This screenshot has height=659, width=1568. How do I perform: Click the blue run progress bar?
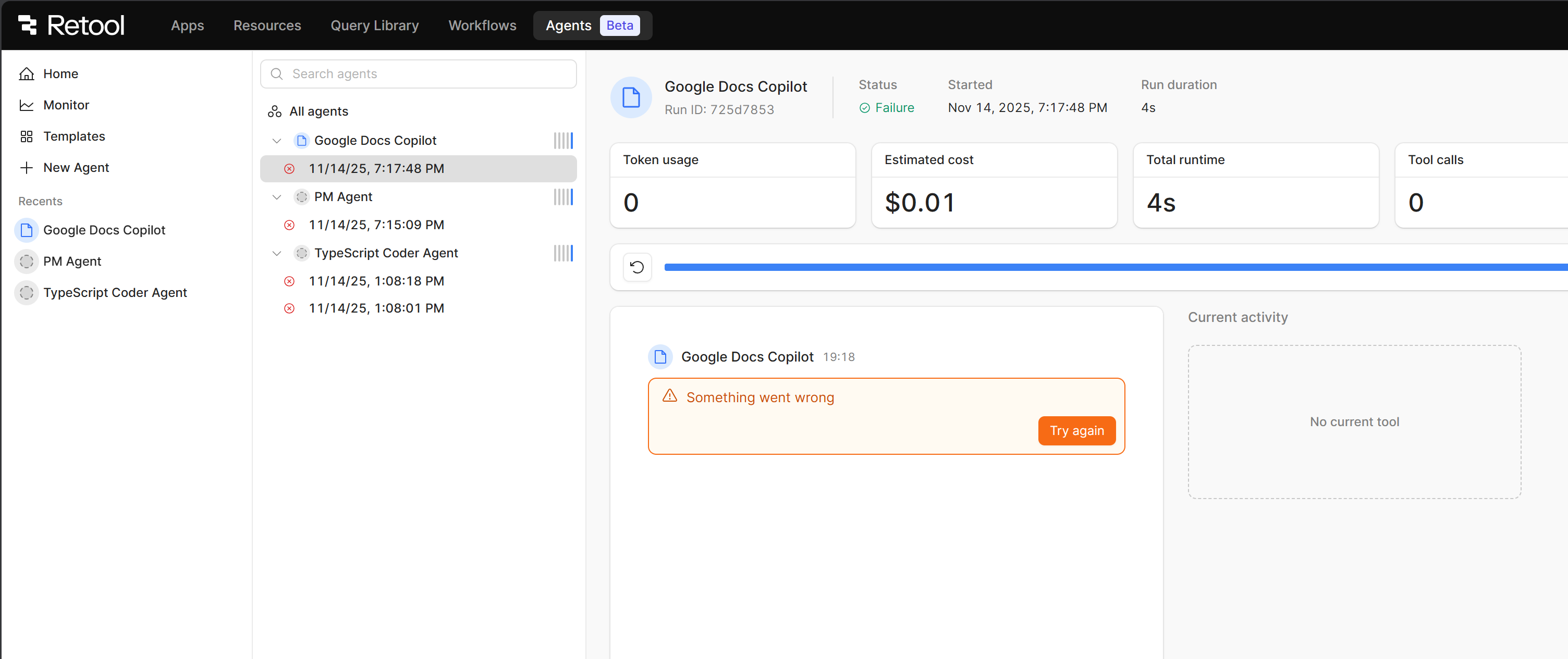[1096, 267]
